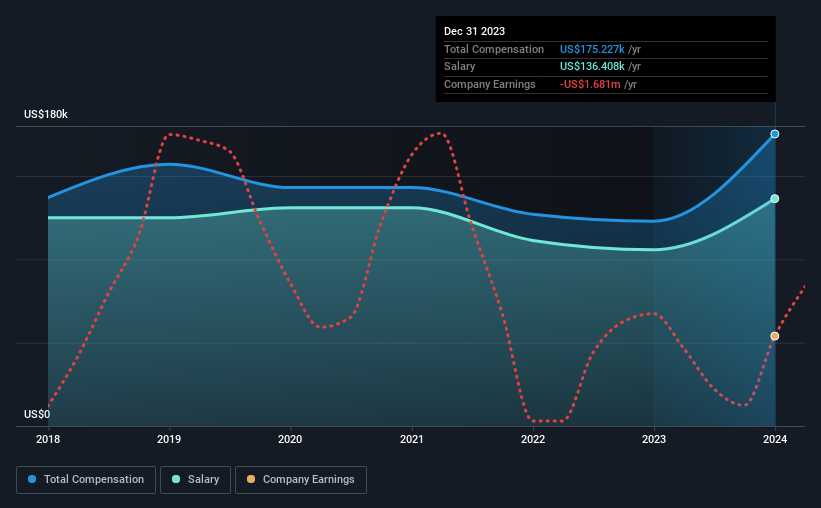
Task: Click the 2020 x-axis label
Action: [290, 439]
